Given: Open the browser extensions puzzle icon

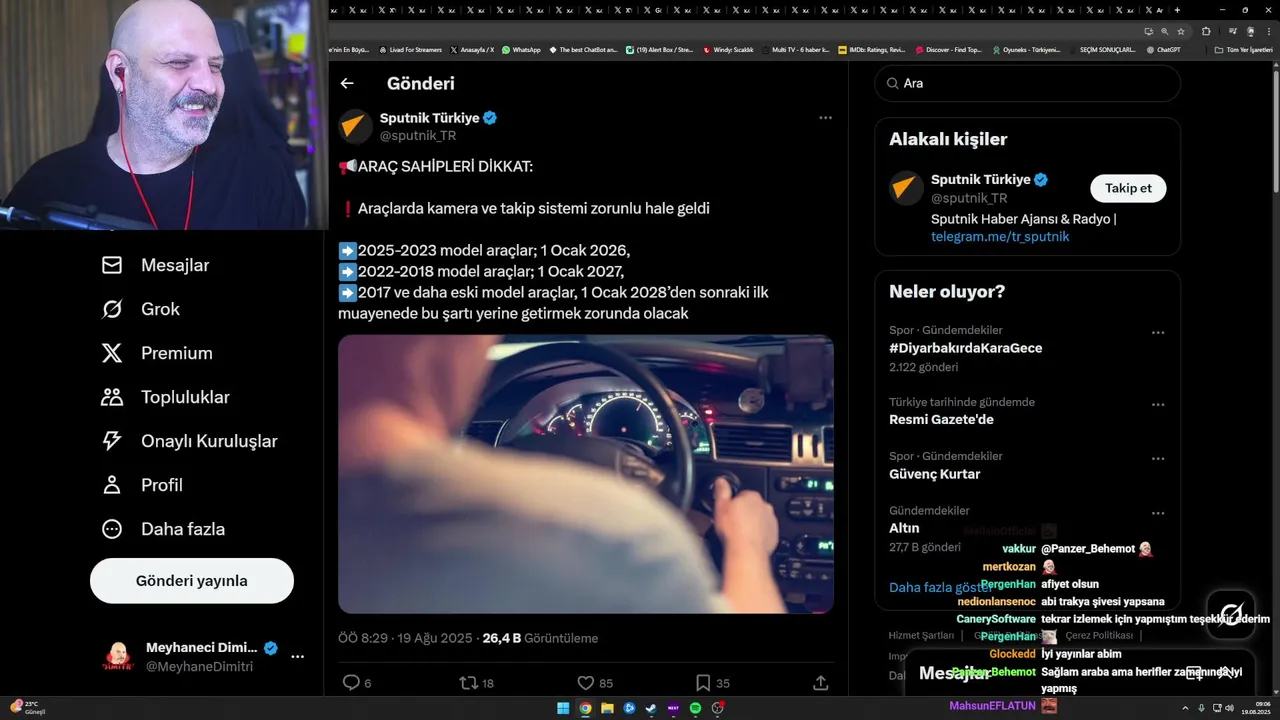Looking at the screenshot, I should pyautogui.click(x=1206, y=31).
